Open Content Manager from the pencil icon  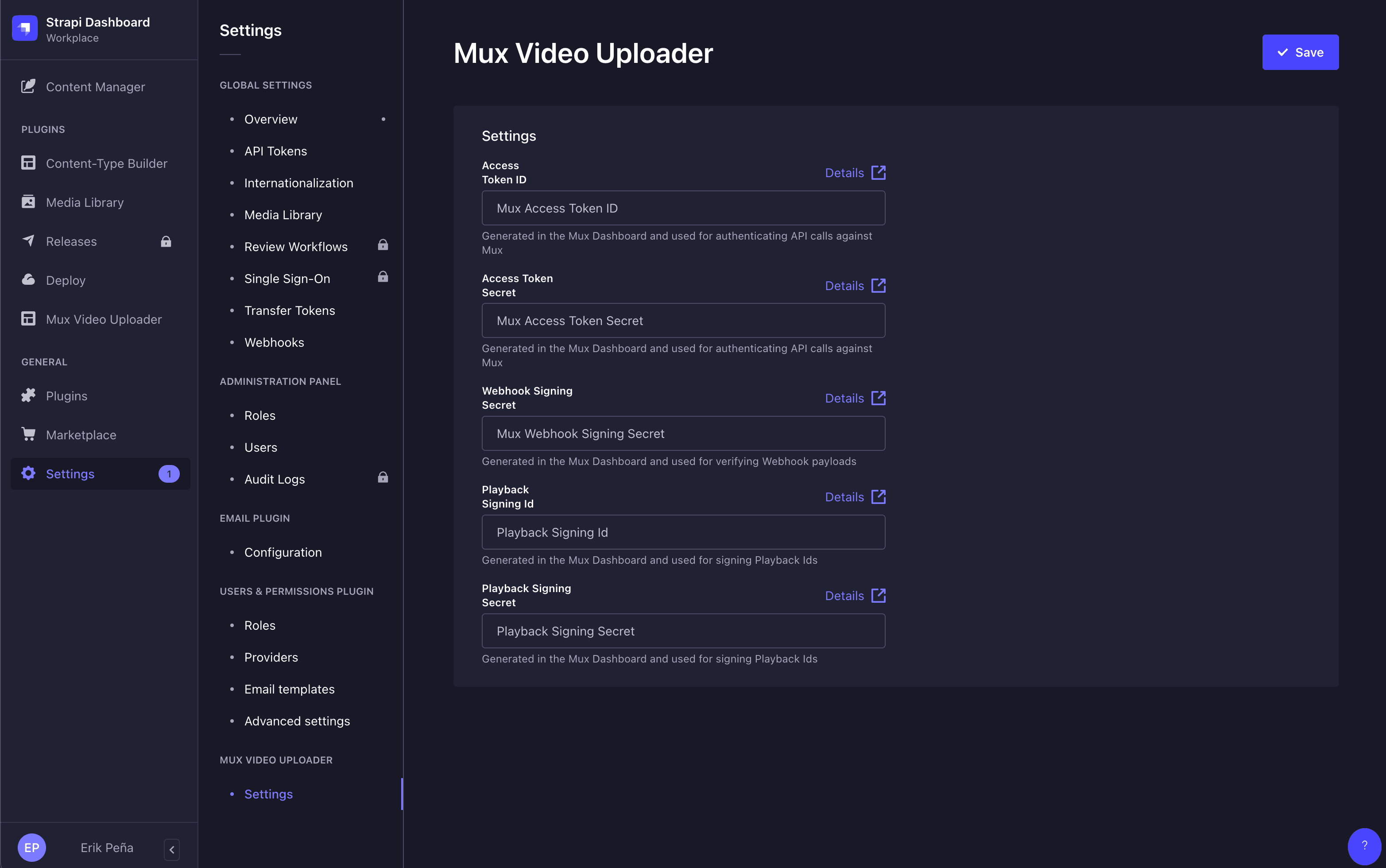(x=28, y=86)
